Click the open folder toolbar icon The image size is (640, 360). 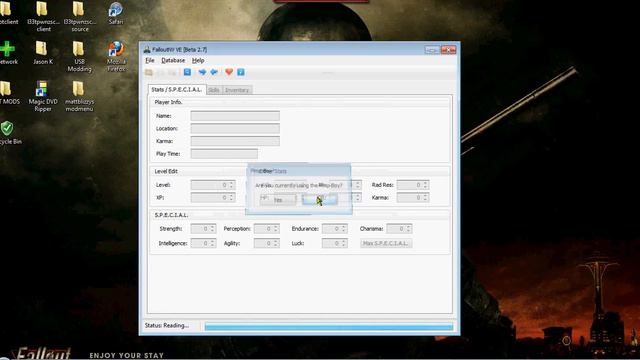[149, 72]
